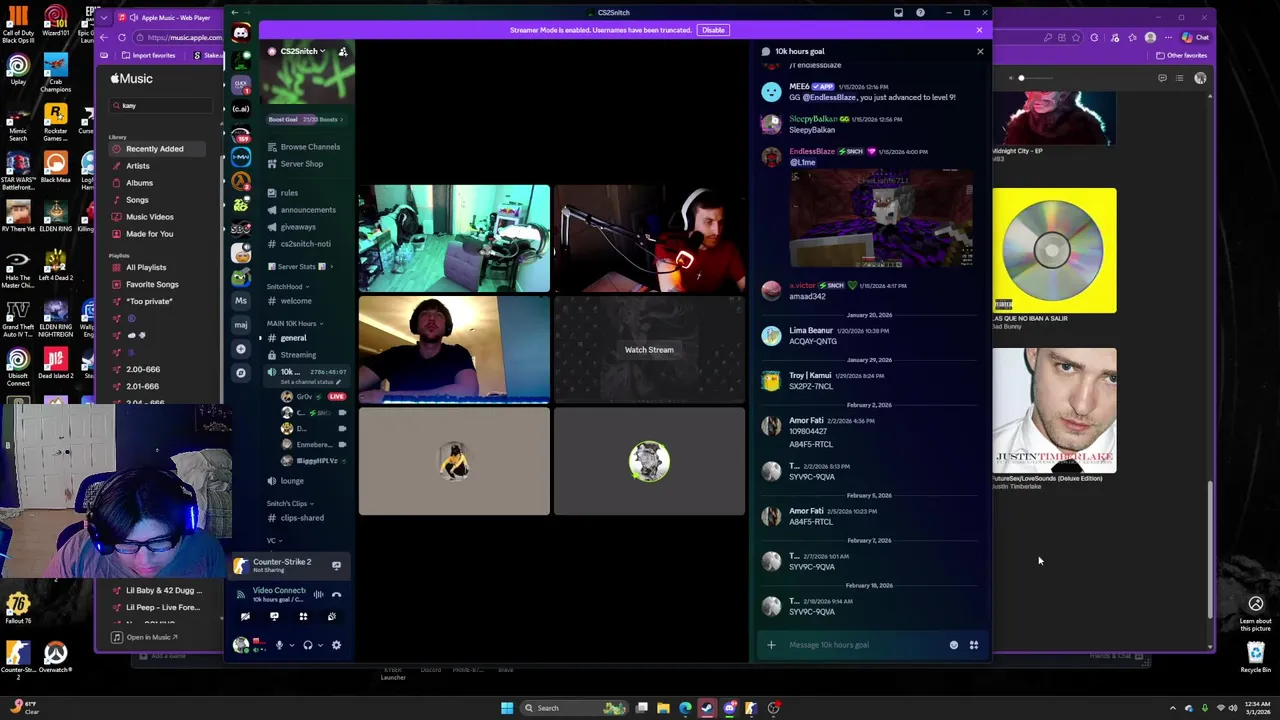Viewport: 1280px width, 720px height.
Task: Share Counter-Strike 2 screen icon
Action: 336,566
